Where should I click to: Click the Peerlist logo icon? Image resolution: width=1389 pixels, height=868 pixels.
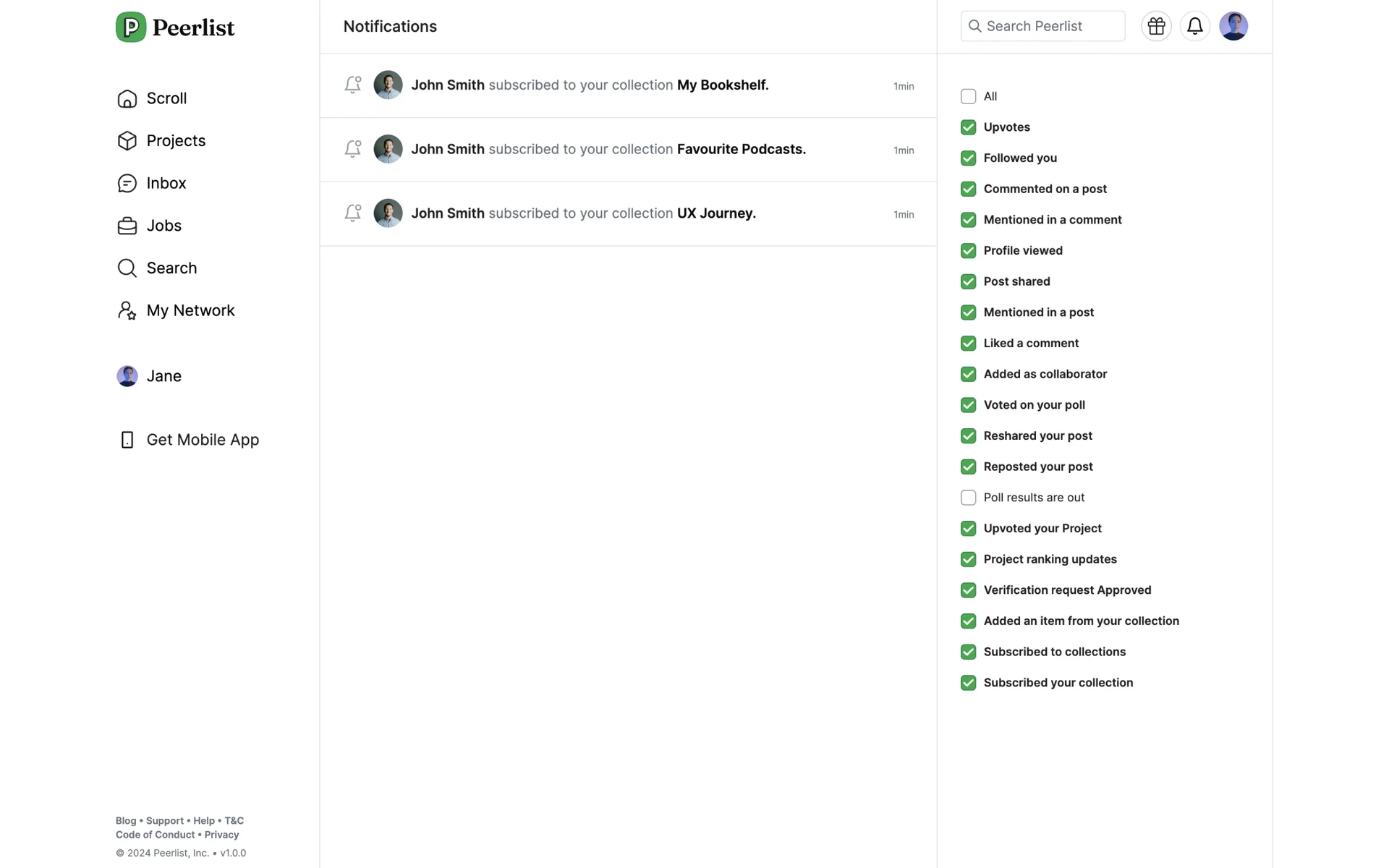pos(131,27)
